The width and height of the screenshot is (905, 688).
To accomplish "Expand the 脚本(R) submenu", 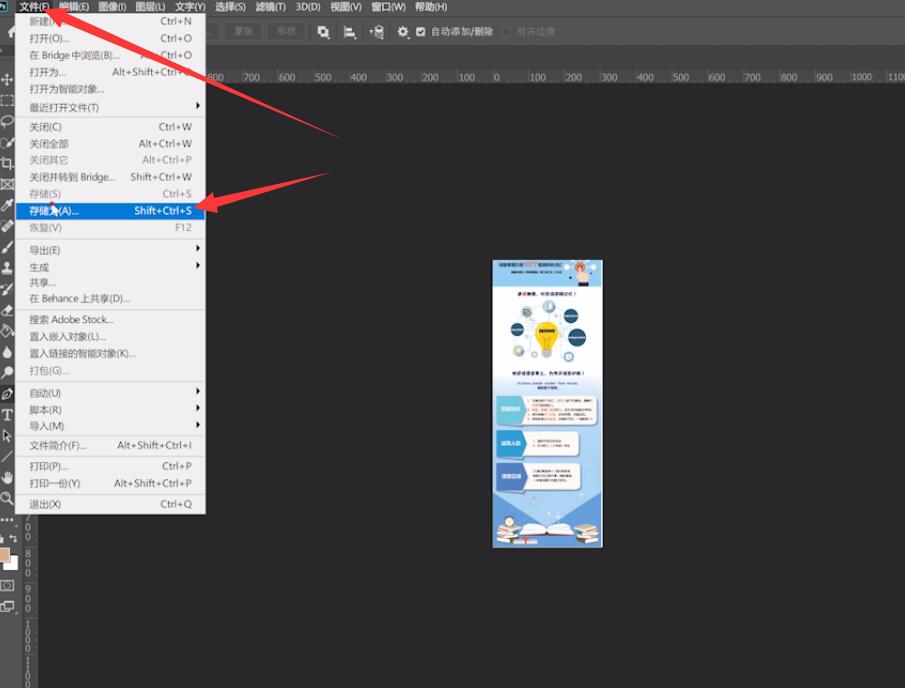I will [x=110, y=410].
